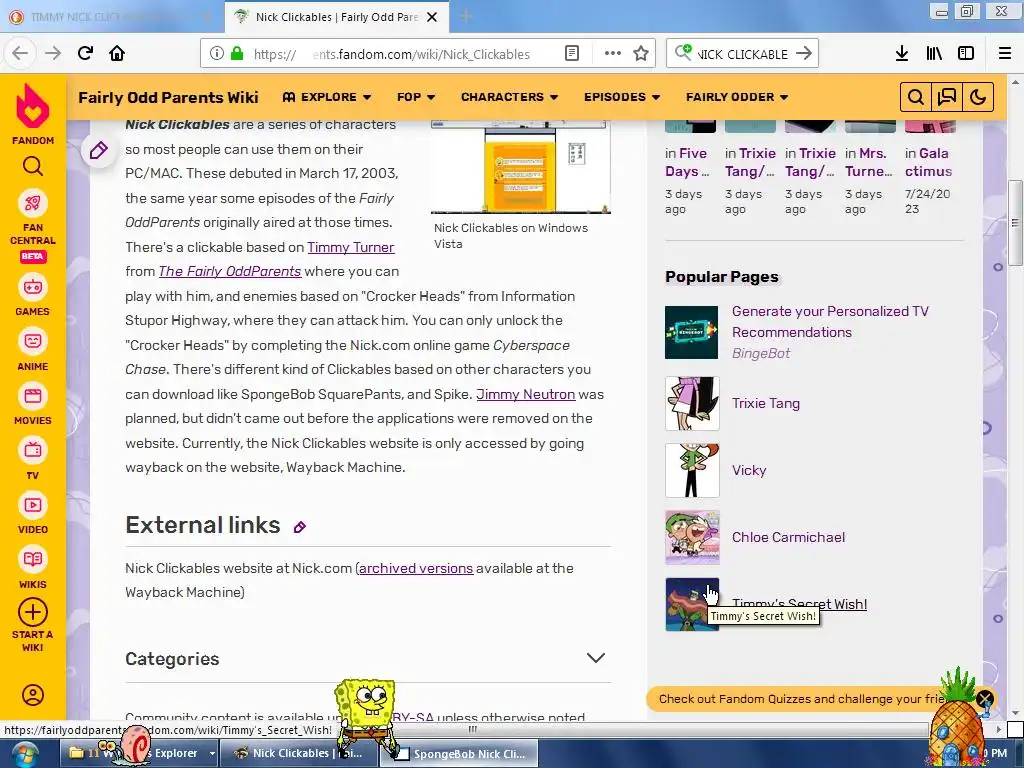Reload the current page
Image resolution: width=1024 pixels, height=768 pixels.
(x=85, y=53)
